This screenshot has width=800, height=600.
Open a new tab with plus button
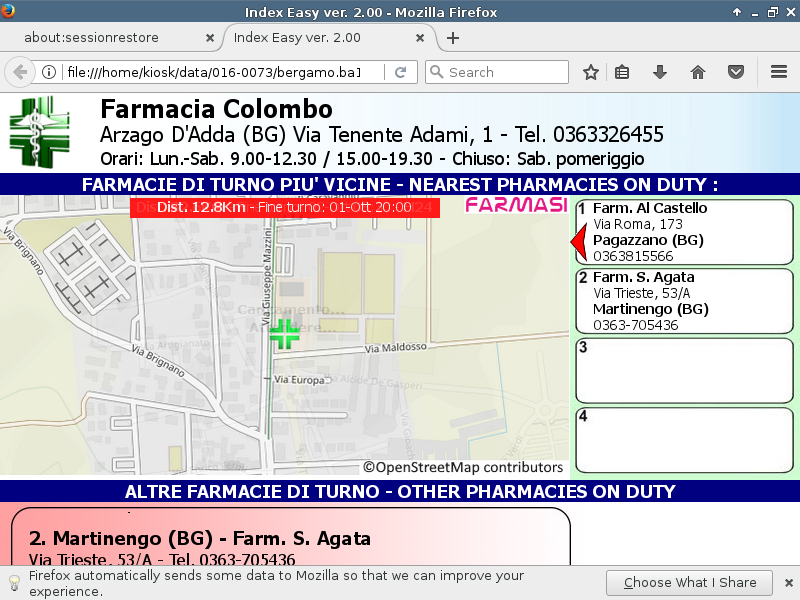(x=453, y=38)
